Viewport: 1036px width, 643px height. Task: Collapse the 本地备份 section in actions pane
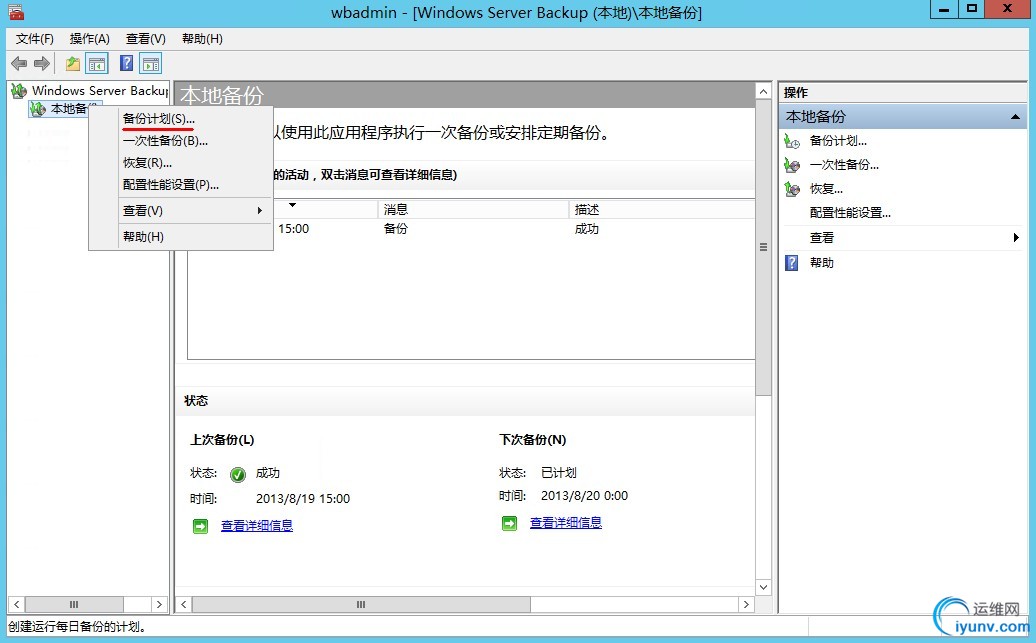(1015, 117)
